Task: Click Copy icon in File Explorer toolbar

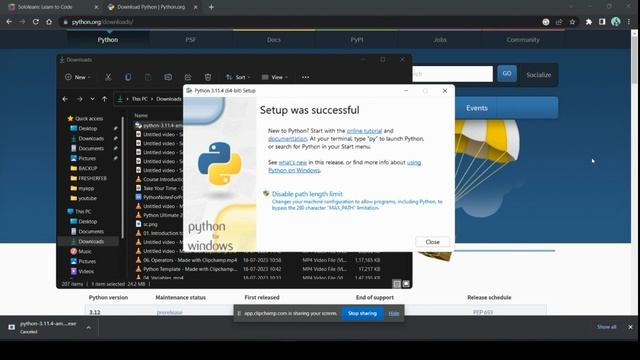Action: pos(128,77)
